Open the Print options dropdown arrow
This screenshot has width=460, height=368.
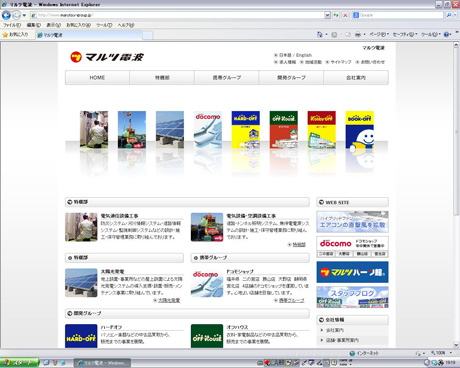click(364, 34)
